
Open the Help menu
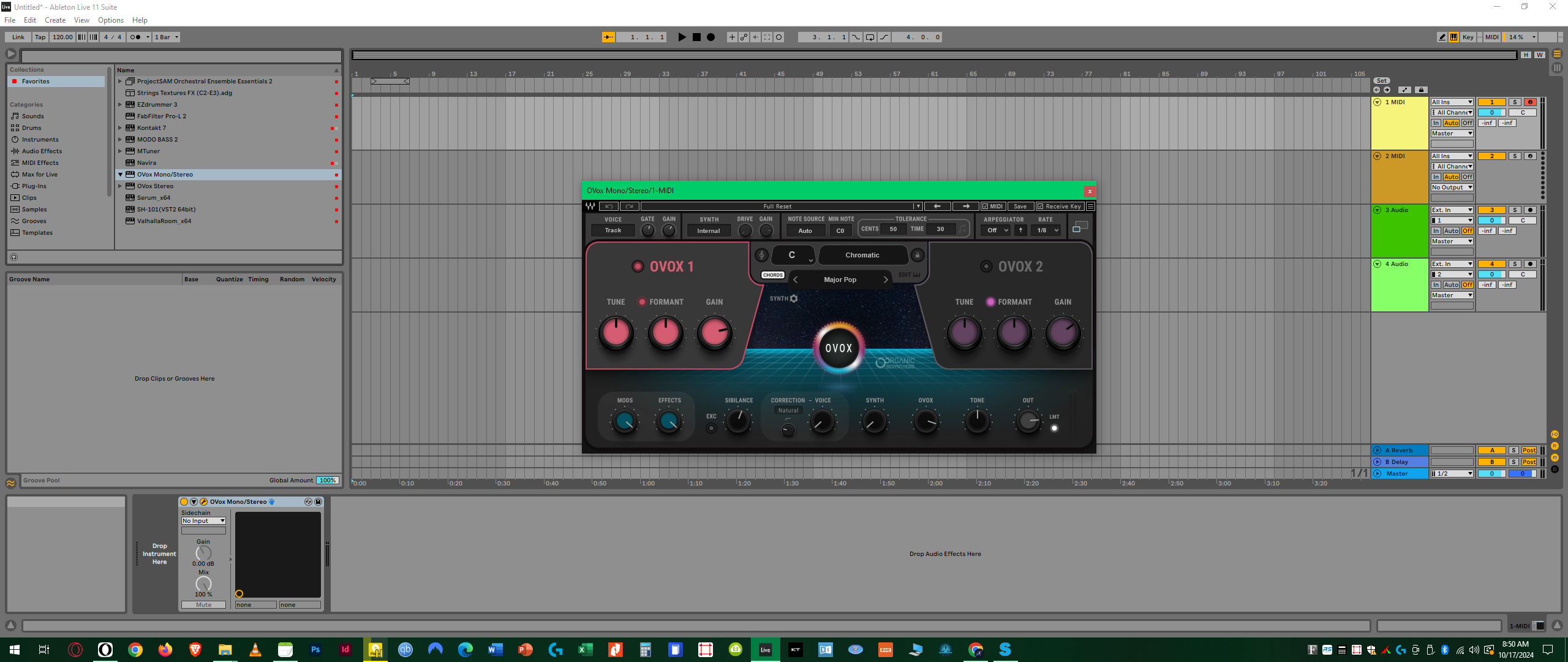(x=140, y=20)
